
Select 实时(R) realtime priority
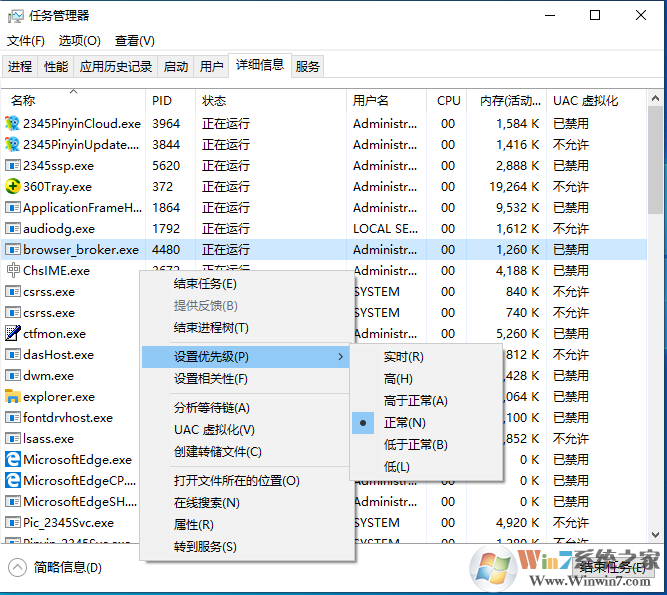point(426,356)
